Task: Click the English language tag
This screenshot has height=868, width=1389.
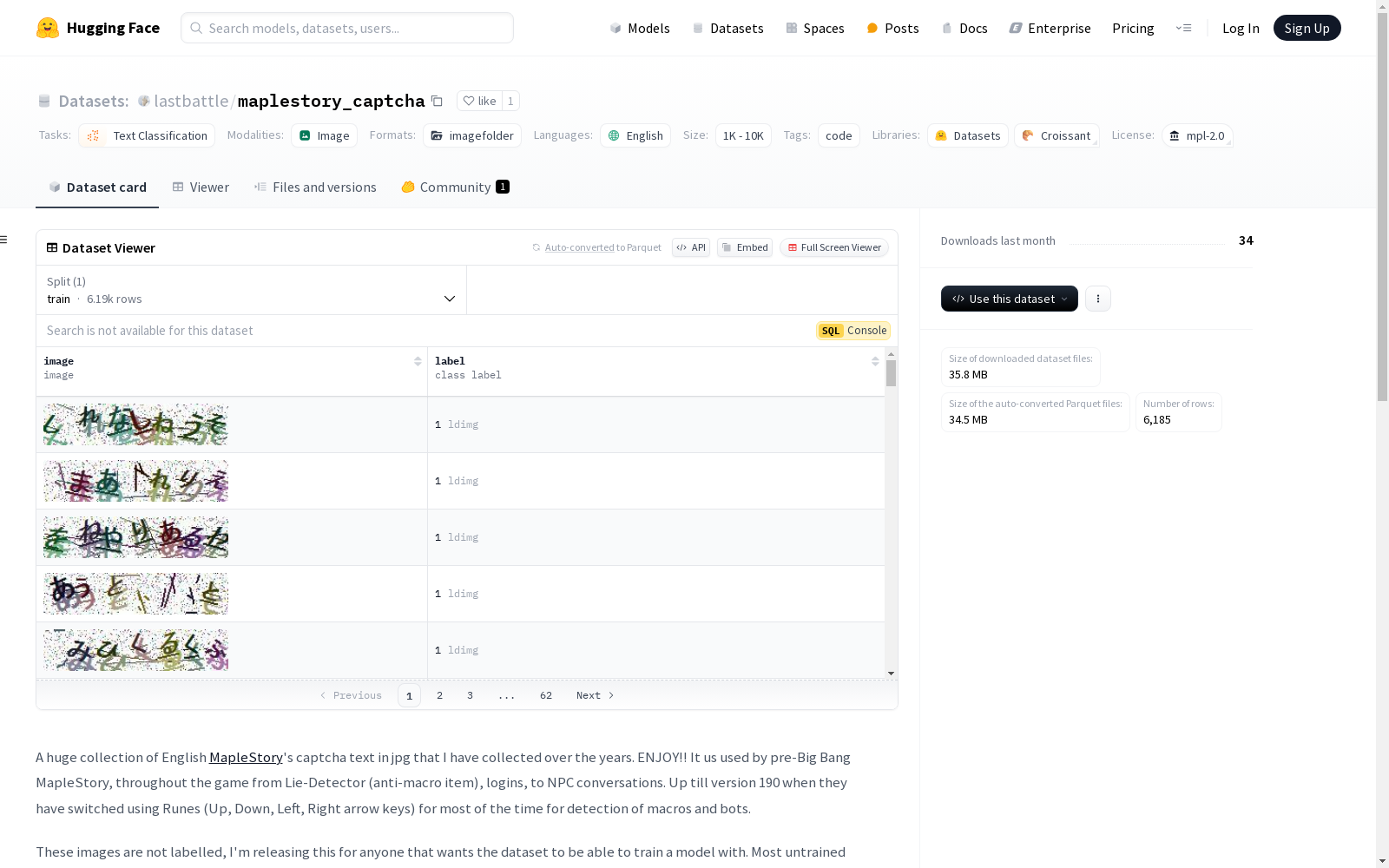Action: point(635,135)
